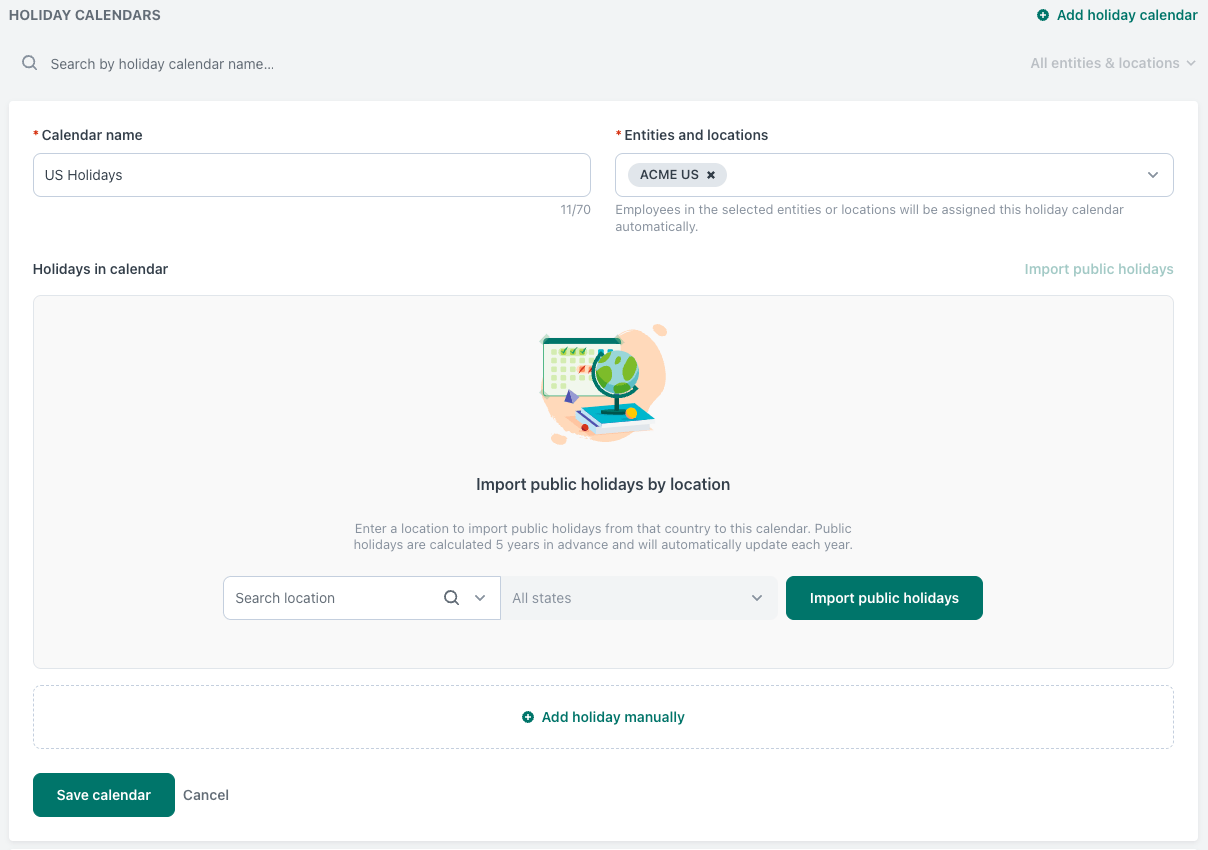Click the Holidays in calendar section label
The height and width of the screenshot is (850, 1208).
pos(100,269)
